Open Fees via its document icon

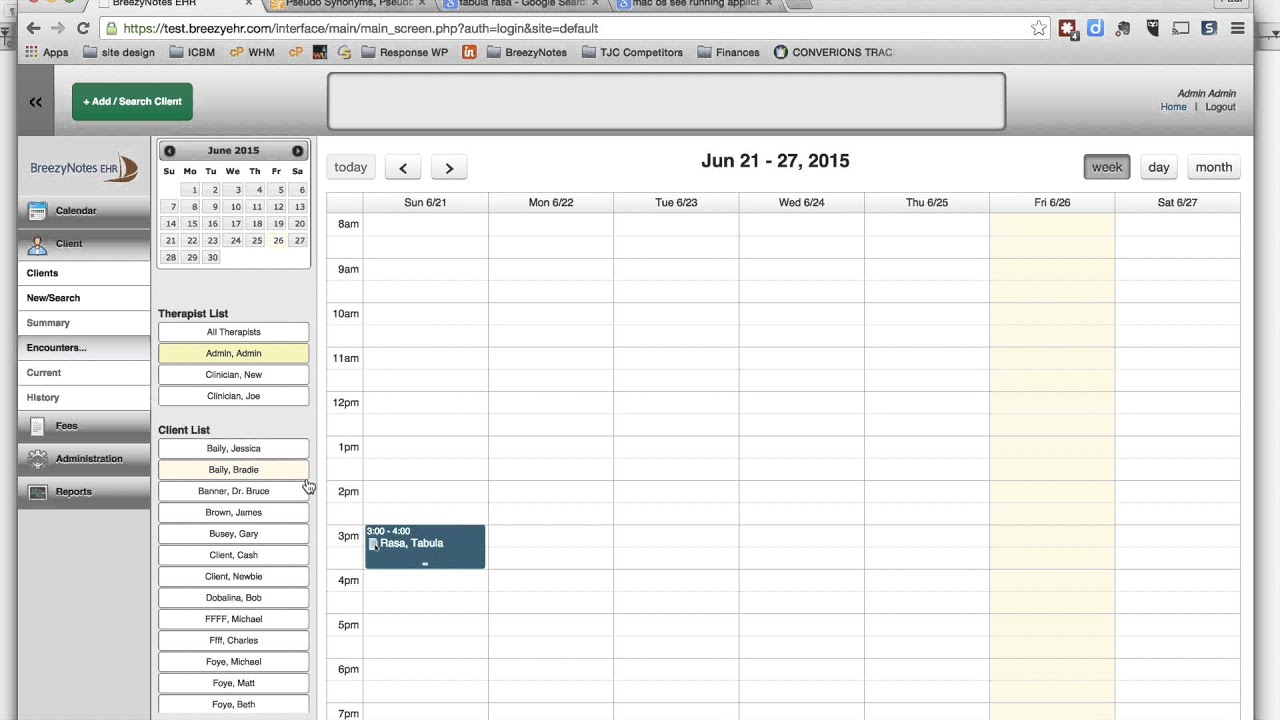(37, 426)
